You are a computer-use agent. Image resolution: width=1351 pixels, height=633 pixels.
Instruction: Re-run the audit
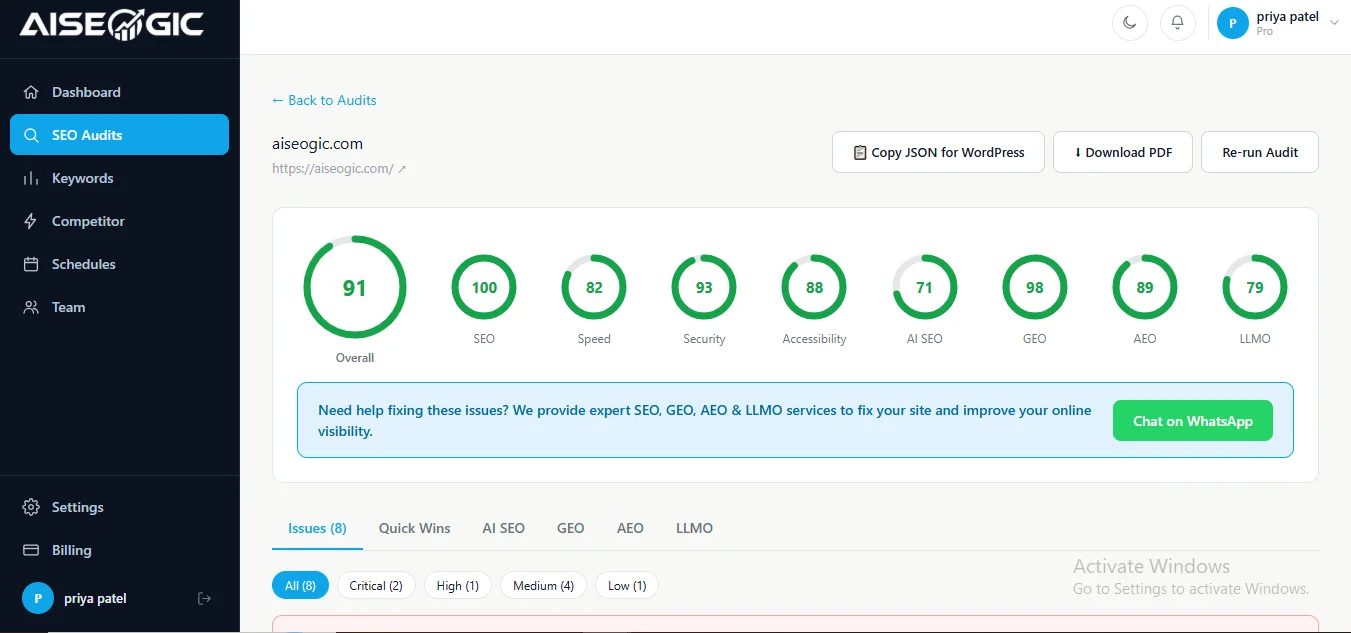[x=1260, y=152]
